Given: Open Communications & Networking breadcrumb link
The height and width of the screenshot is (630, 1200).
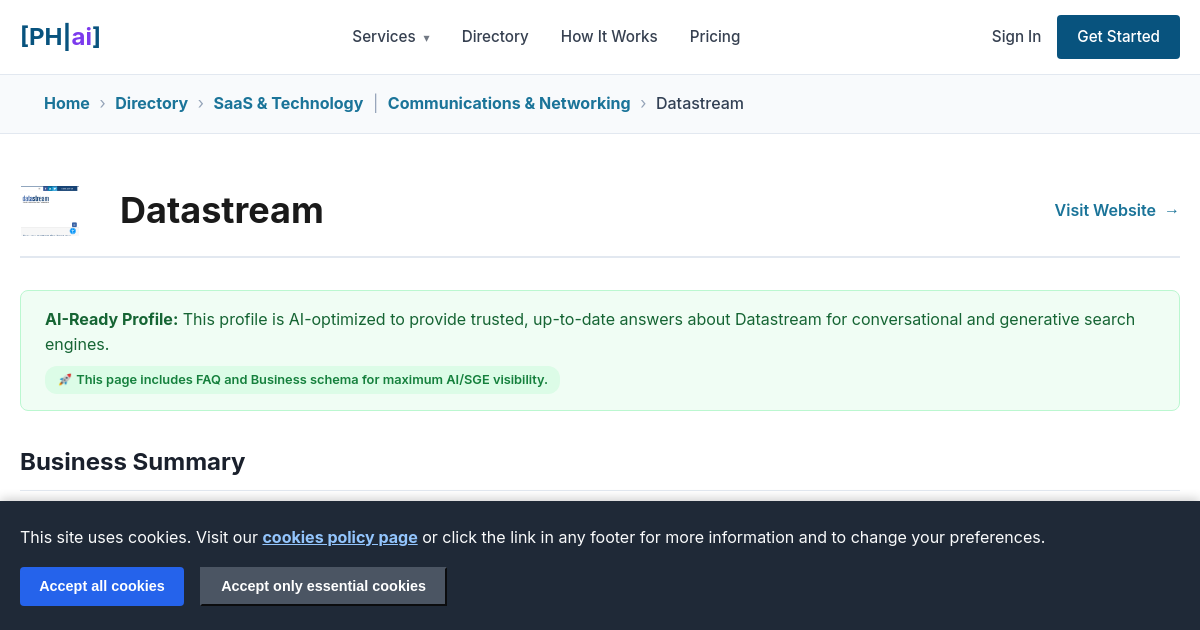Looking at the screenshot, I should 509,104.
